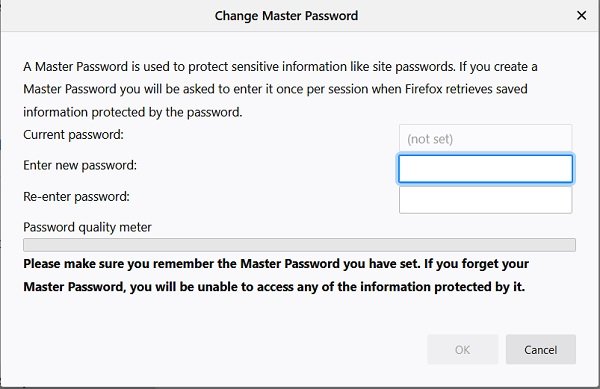
Task: Dismiss the dialog with Cancel
Action: pyautogui.click(x=541, y=350)
